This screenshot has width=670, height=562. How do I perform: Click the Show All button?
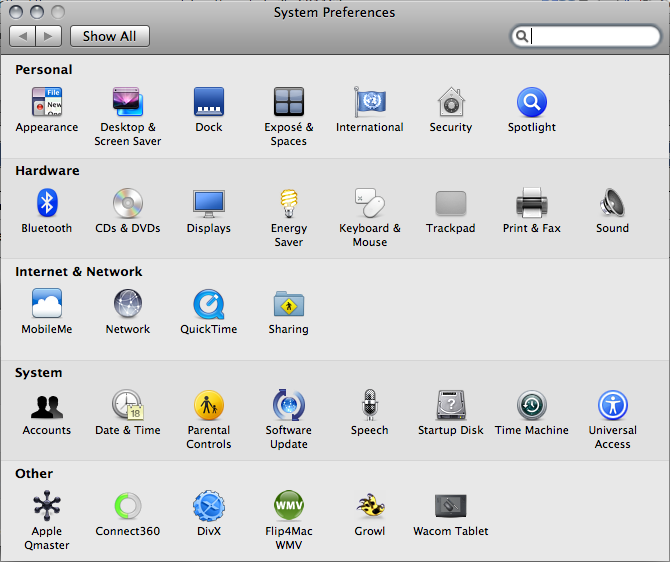click(109, 36)
